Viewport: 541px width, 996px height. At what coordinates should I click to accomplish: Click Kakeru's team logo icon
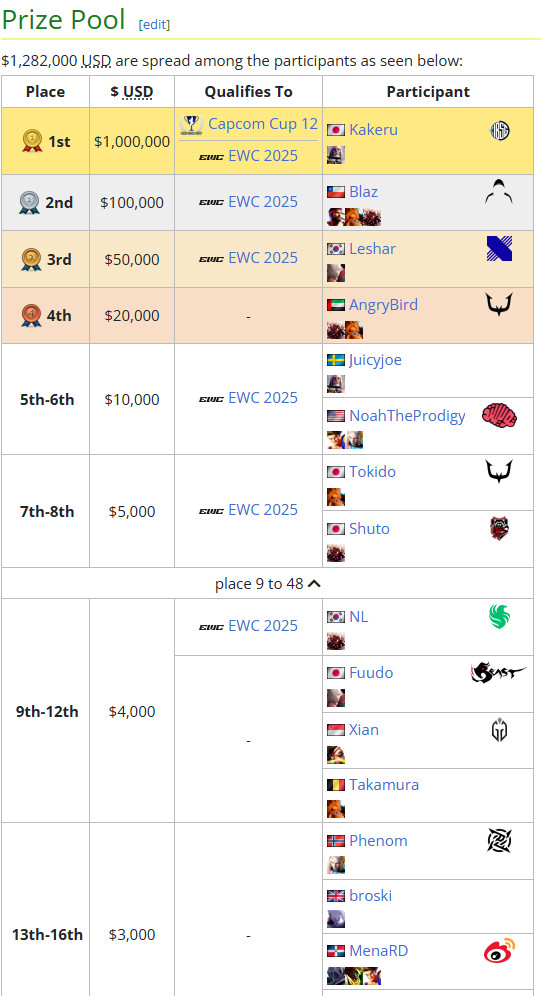(500, 131)
